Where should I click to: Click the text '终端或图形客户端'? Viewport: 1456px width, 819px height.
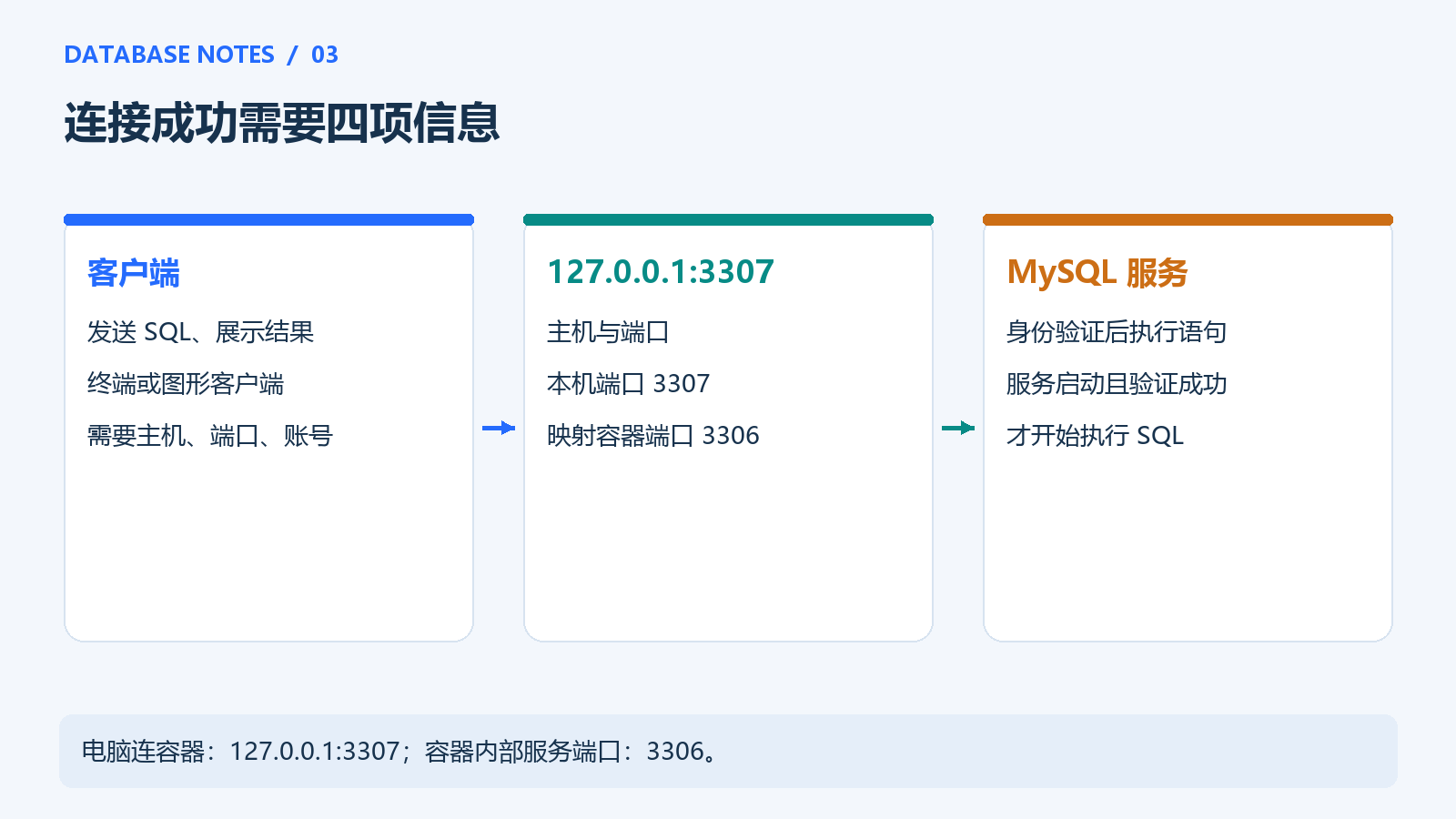coord(186,384)
